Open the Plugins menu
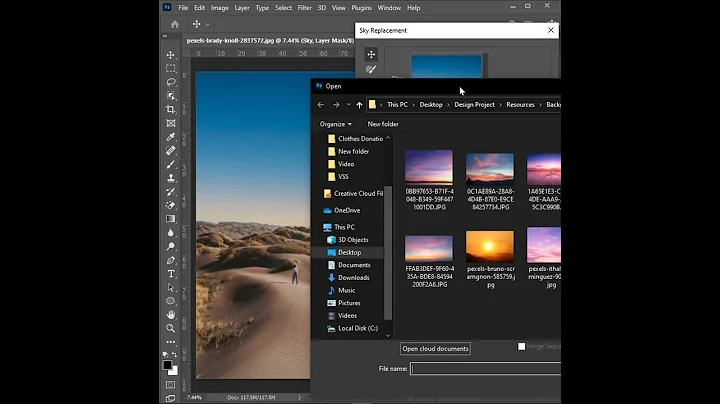 361,8
